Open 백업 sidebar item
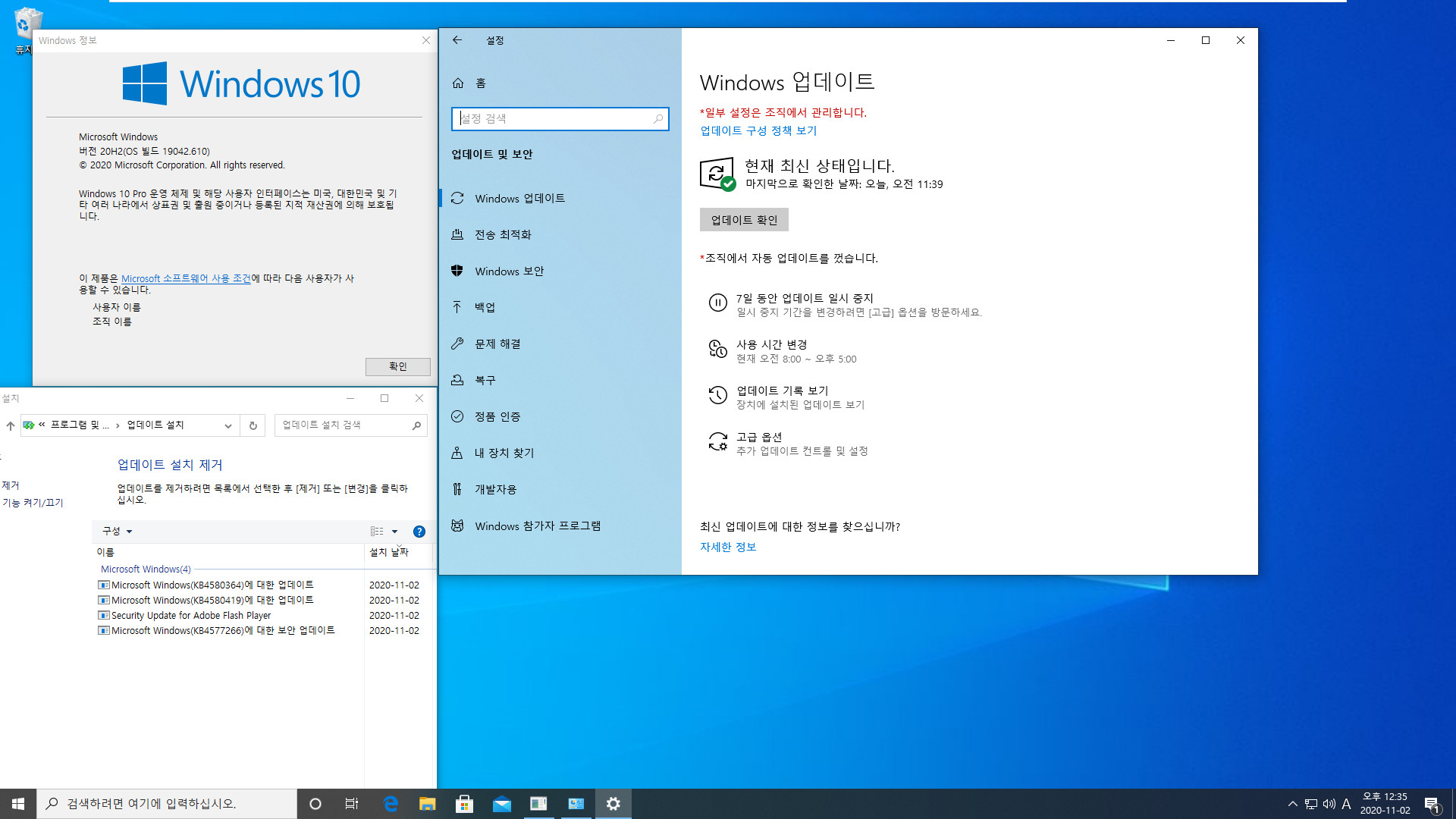The image size is (1456, 819). (x=560, y=308)
